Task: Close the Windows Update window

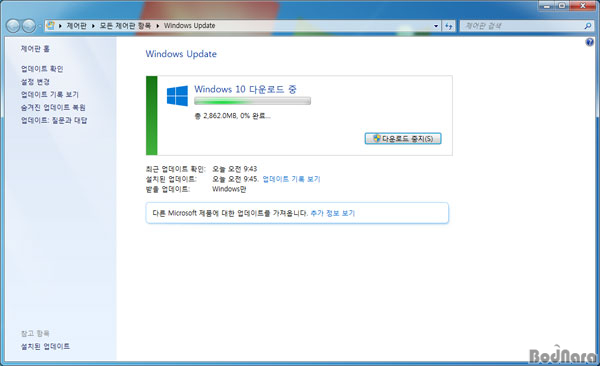Action: (x=583, y=5)
